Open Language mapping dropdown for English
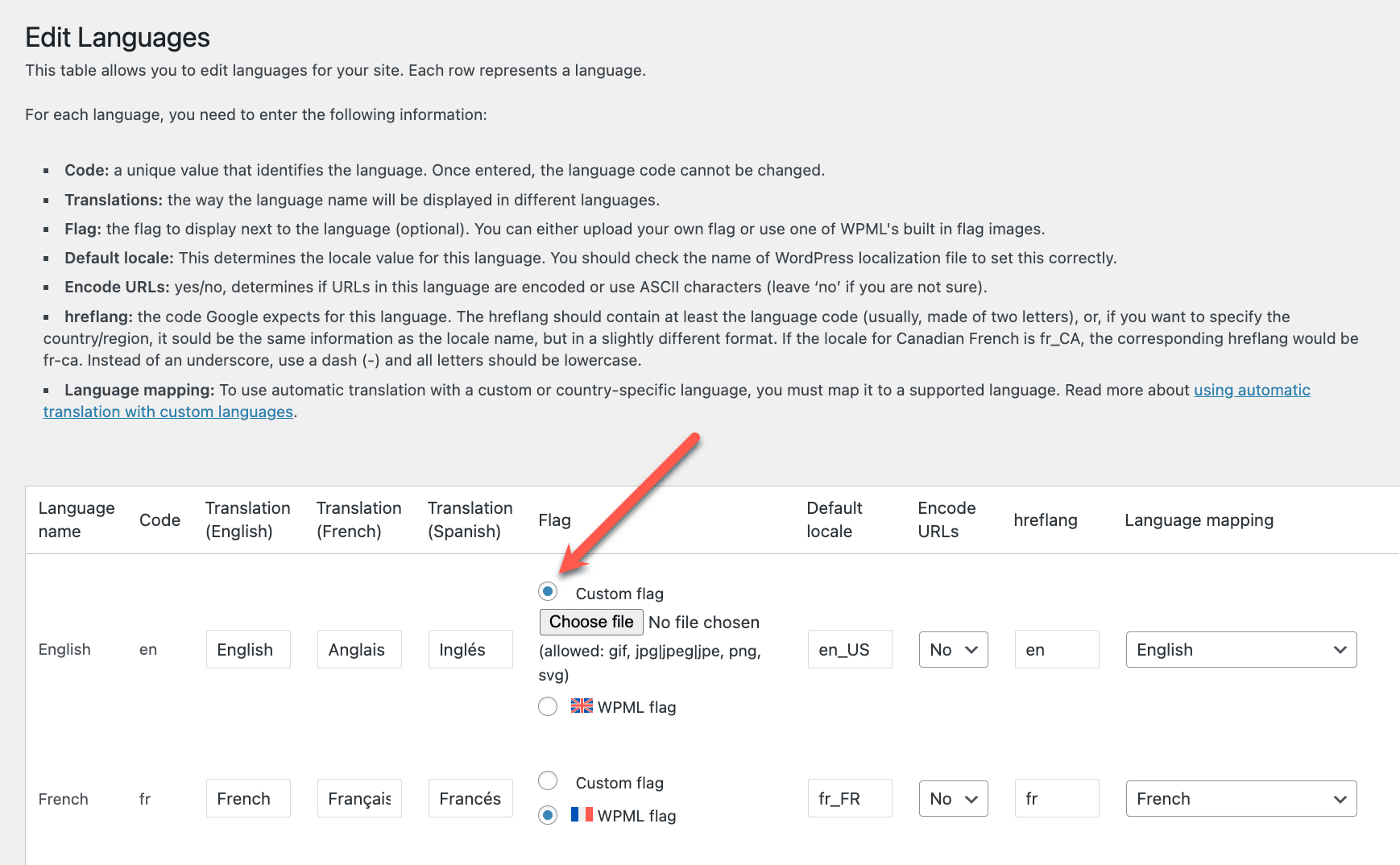Image resolution: width=1400 pixels, height=865 pixels. [x=1241, y=649]
